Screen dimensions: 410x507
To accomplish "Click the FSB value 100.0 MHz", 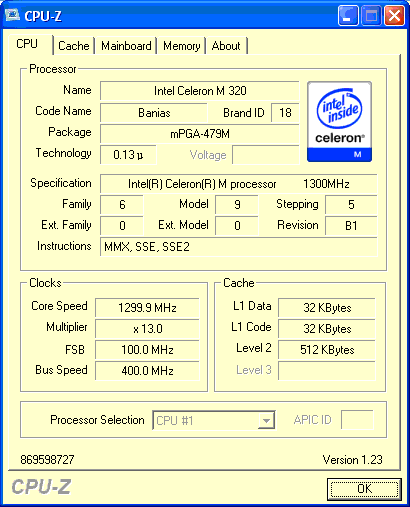I will pos(147,350).
